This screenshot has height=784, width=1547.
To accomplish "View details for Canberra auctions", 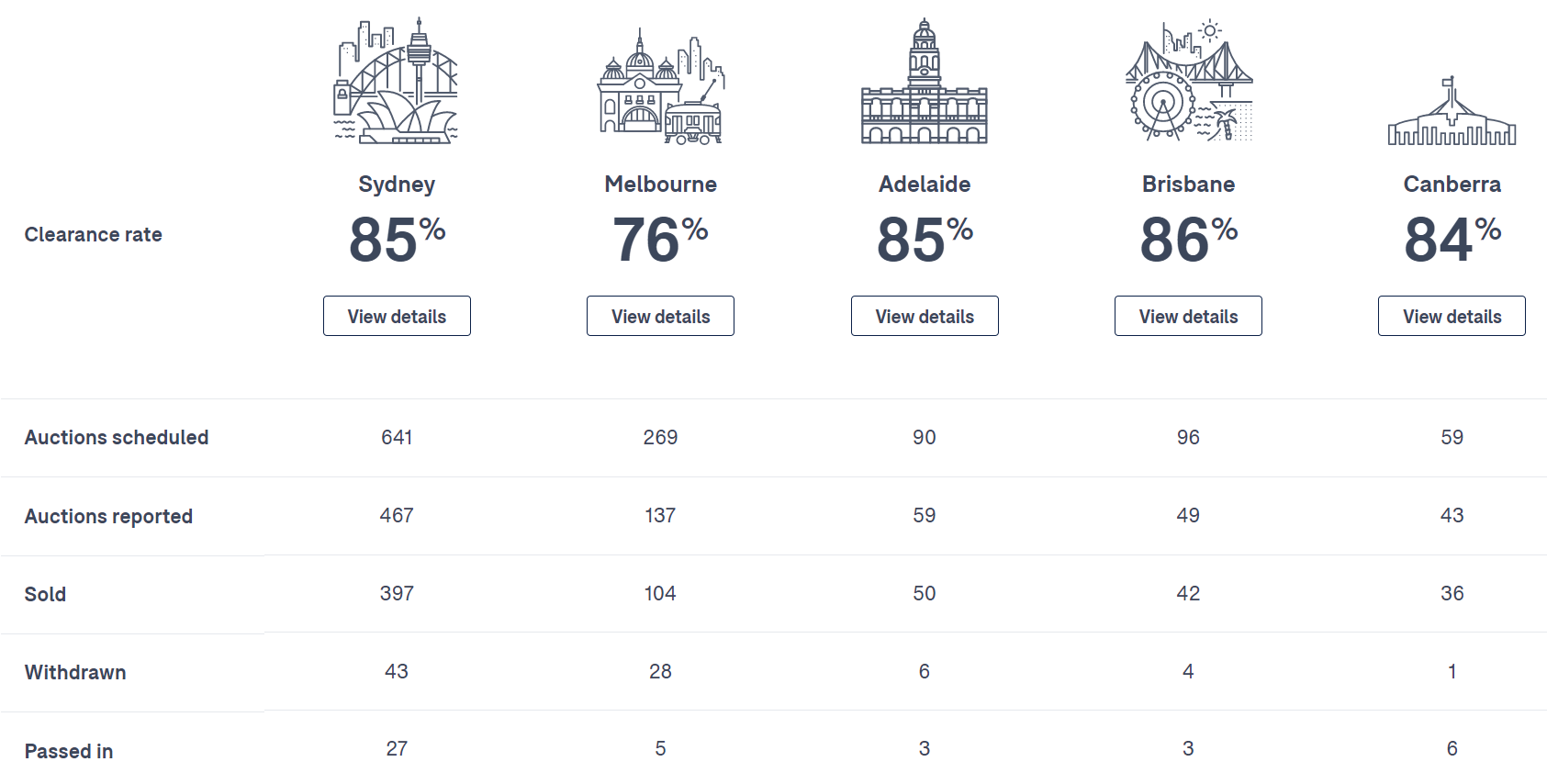I will (1452, 316).
